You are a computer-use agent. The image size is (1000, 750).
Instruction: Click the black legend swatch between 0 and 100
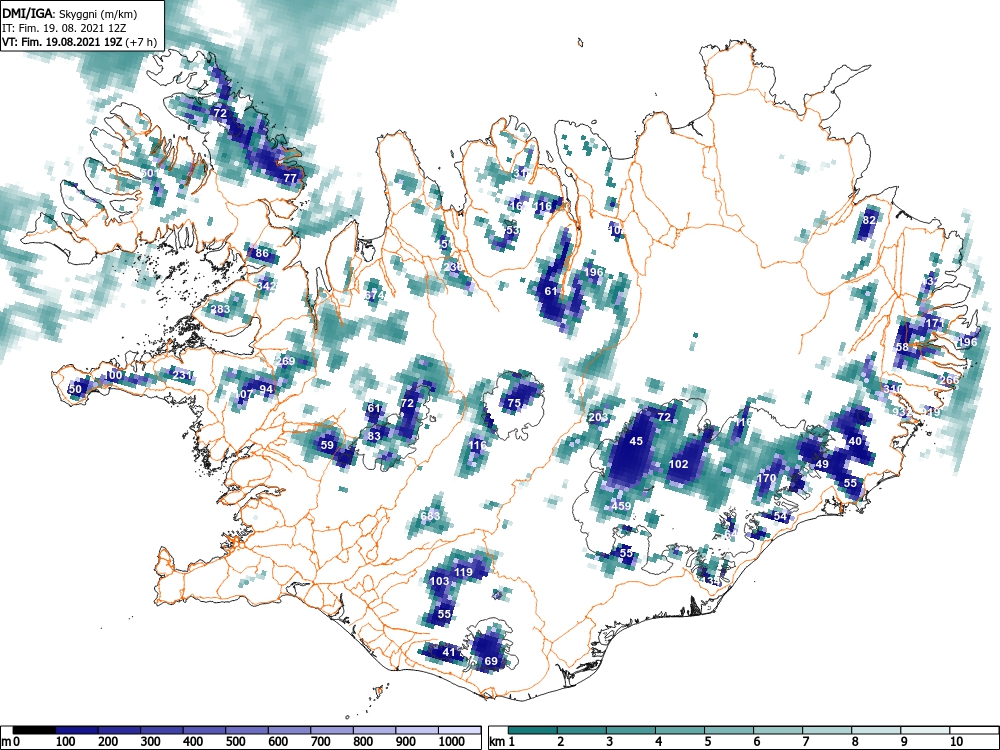[x=34, y=730]
